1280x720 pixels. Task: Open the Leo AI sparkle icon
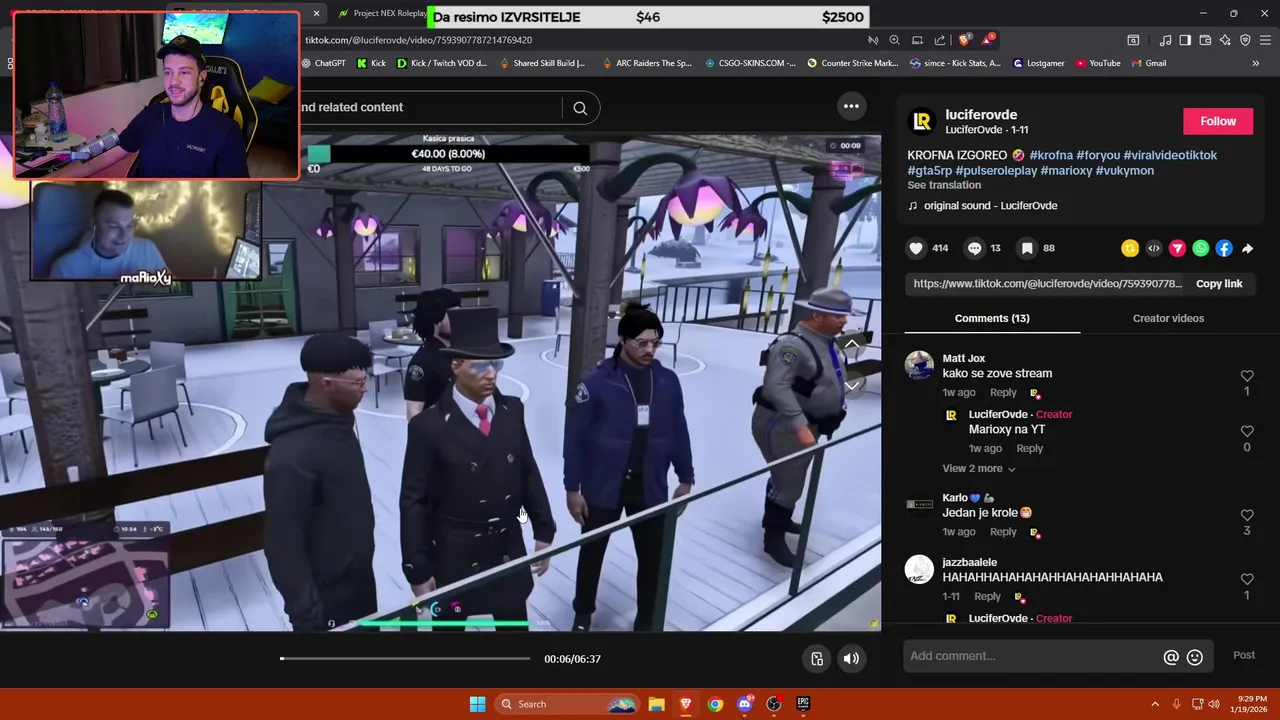click(1225, 40)
